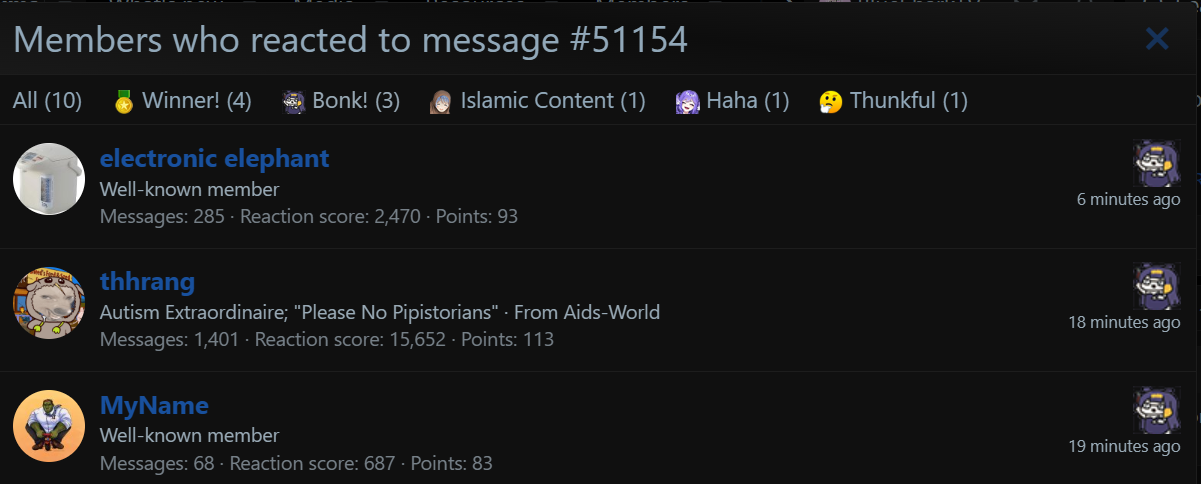Close the reactions members overlay
Image resolution: width=1201 pixels, height=484 pixels.
point(1157,39)
